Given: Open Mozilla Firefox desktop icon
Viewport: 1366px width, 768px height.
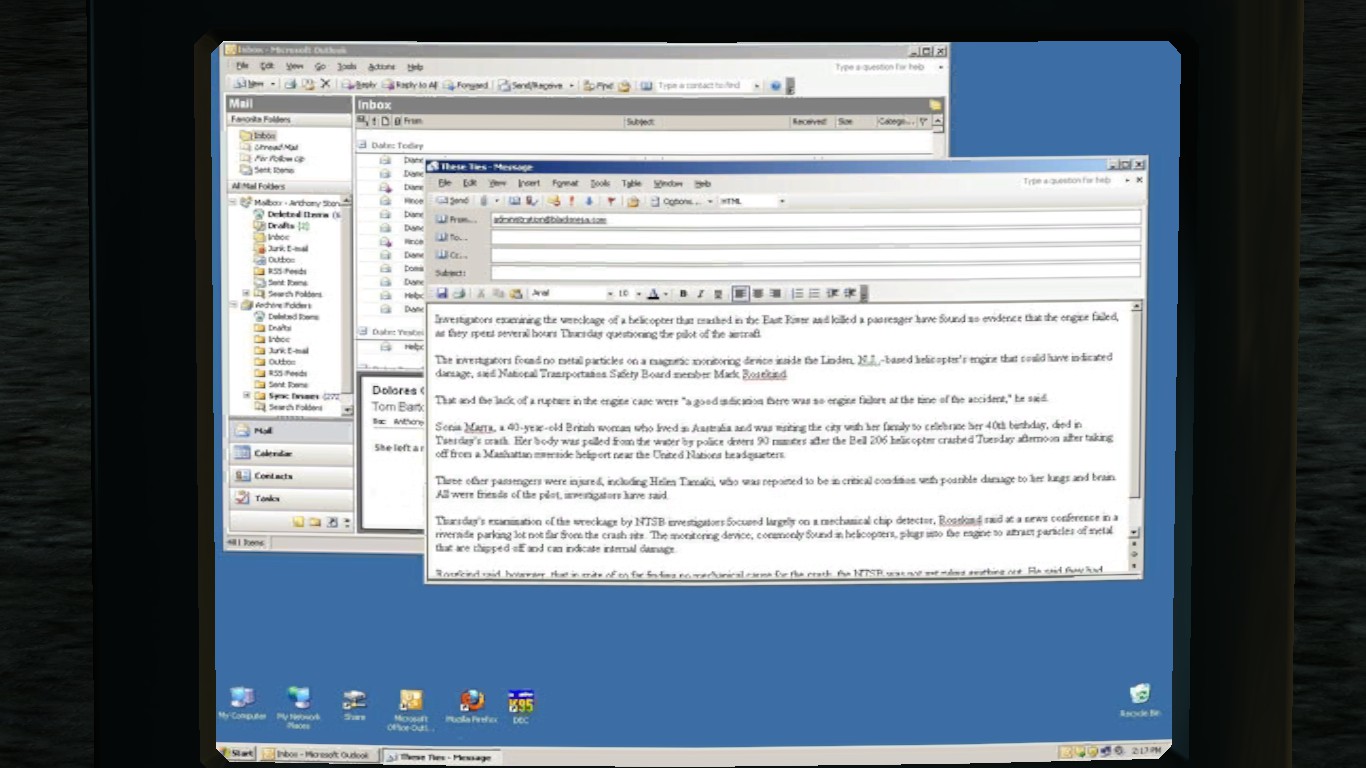Looking at the screenshot, I should pyautogui.click(x=471, y=706).
